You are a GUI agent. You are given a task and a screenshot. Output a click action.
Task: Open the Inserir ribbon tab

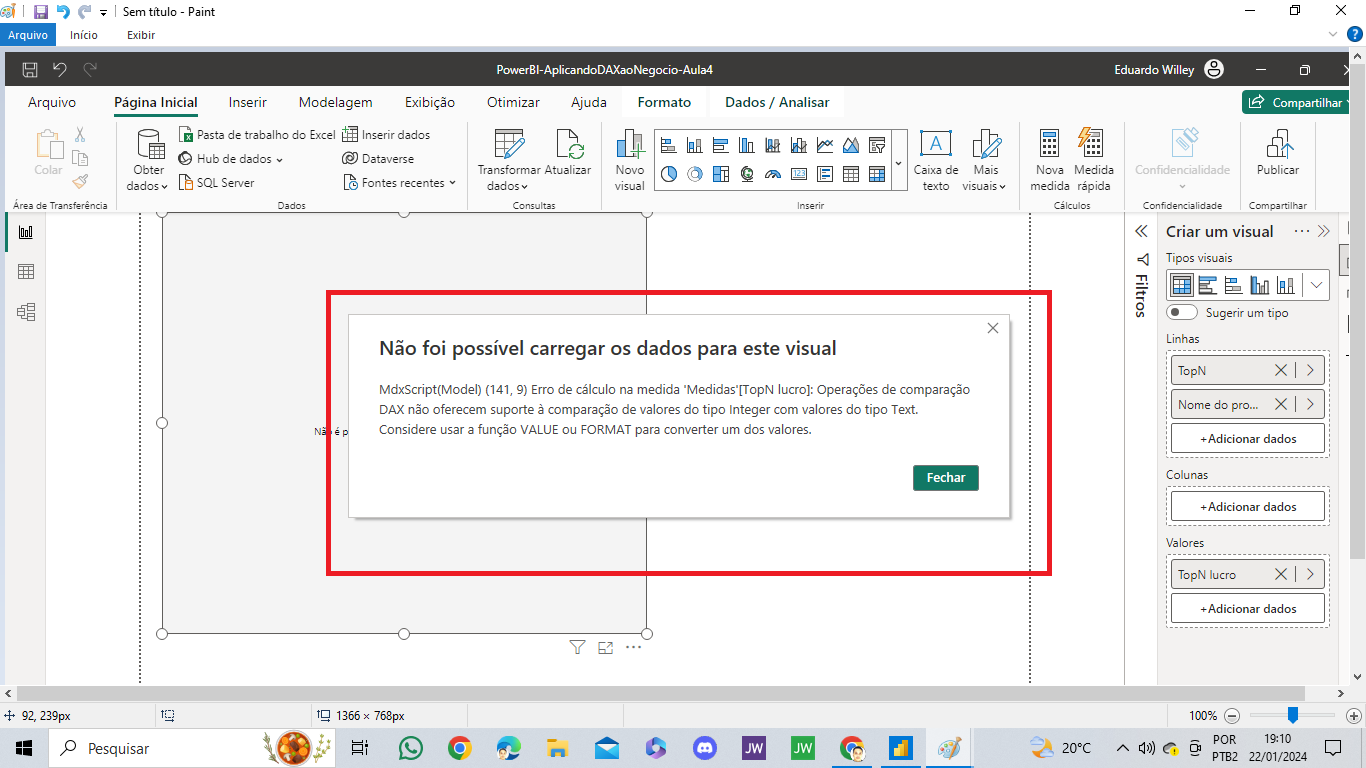coord(248,102)
